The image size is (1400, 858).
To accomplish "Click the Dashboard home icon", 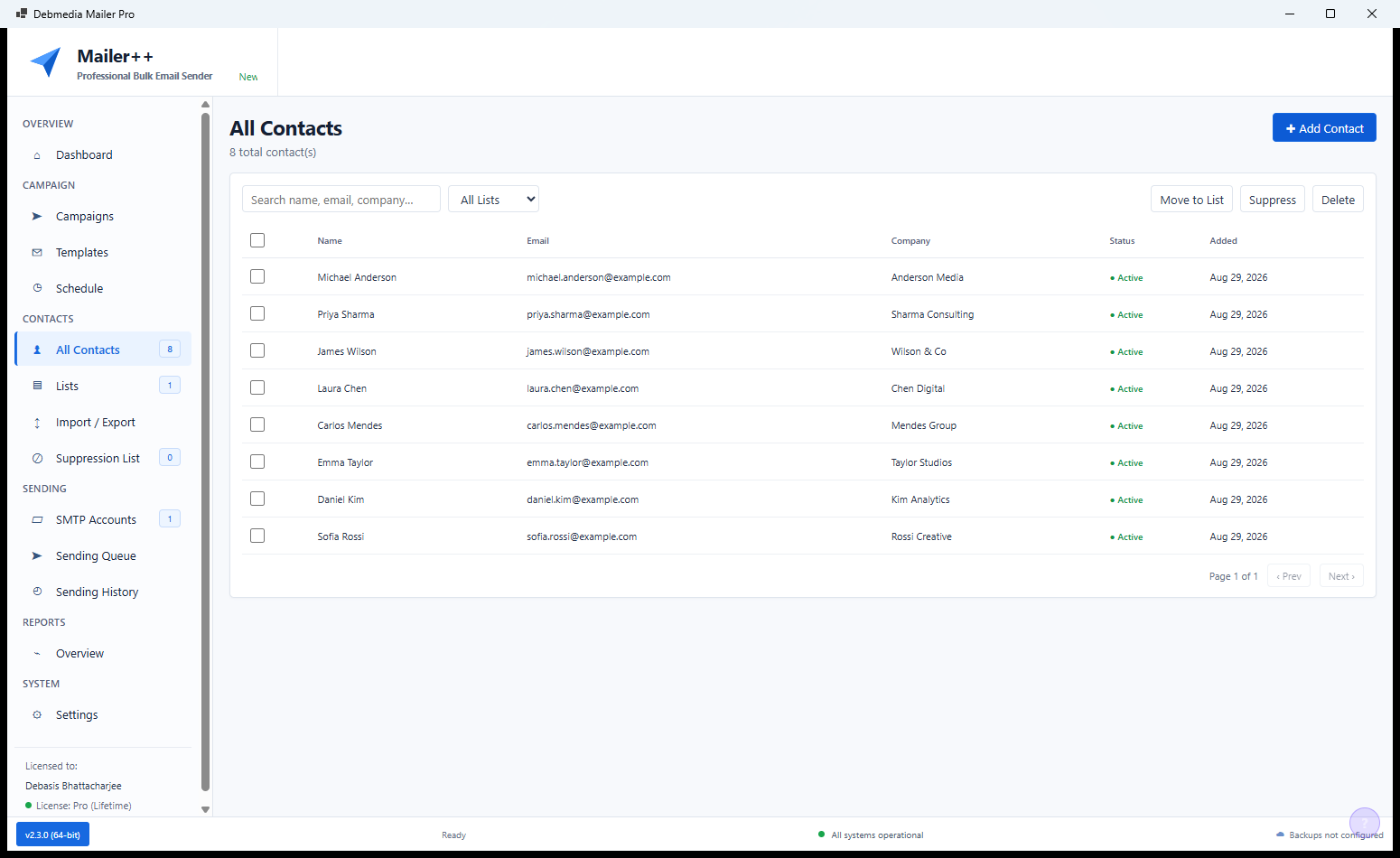I will click(x=37, y=155).
